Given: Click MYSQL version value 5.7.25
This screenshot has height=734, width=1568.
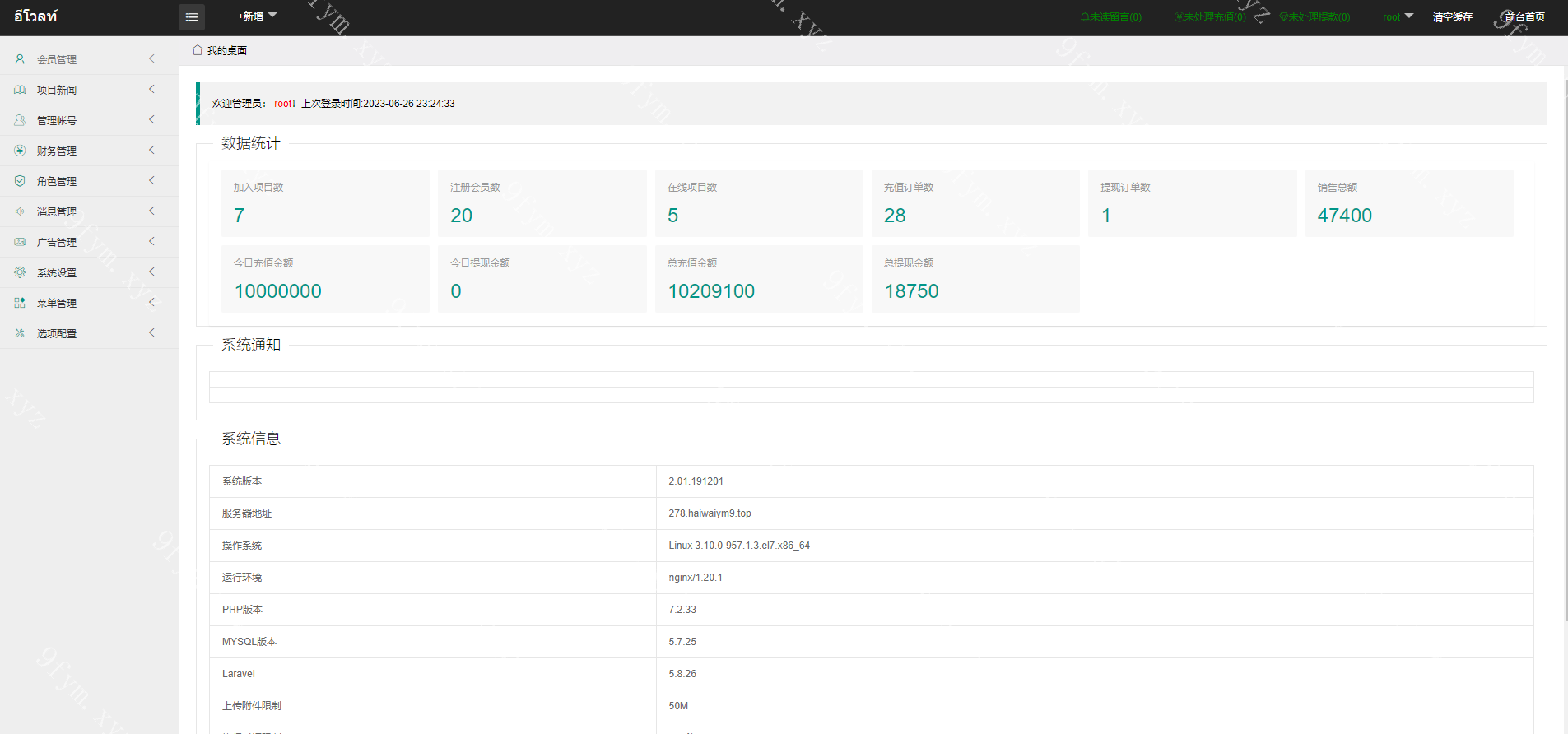Looking at the screenshot, I should coord(682,642).
